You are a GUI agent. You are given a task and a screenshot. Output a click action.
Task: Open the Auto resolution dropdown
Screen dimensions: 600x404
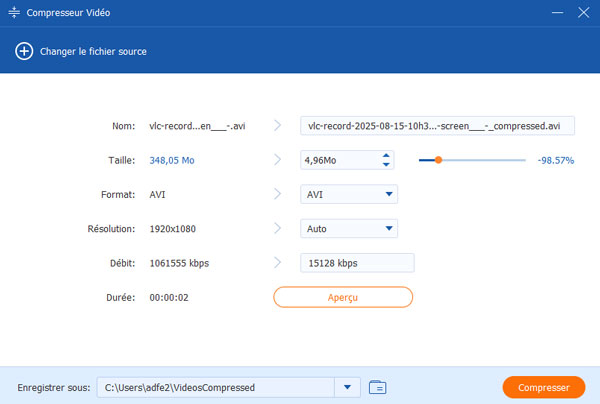[x=349, y=228]
